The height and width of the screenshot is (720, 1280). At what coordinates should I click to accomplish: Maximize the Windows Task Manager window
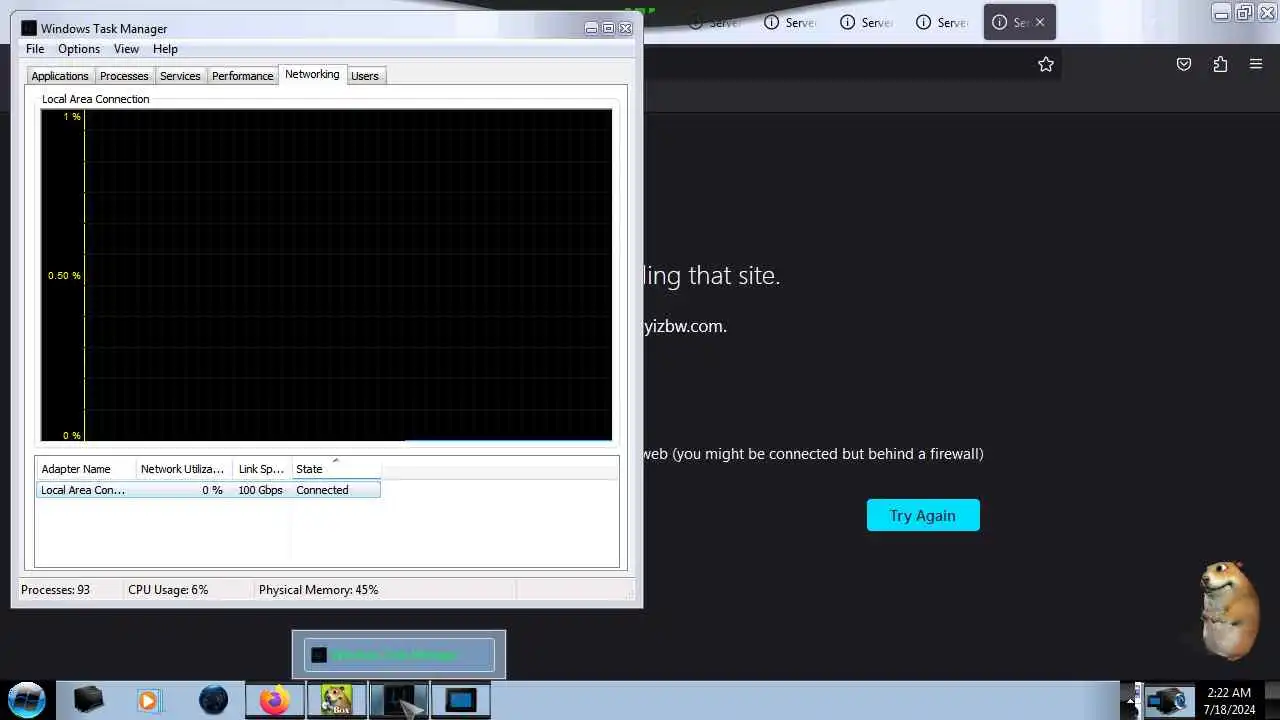(608, 28)
